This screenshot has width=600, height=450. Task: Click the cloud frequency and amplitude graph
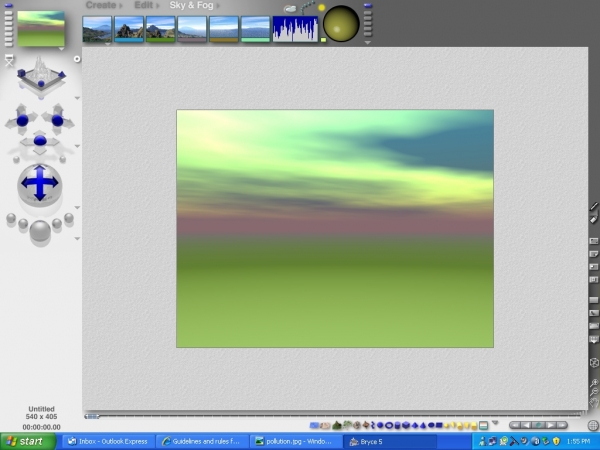tap(295, 29)
